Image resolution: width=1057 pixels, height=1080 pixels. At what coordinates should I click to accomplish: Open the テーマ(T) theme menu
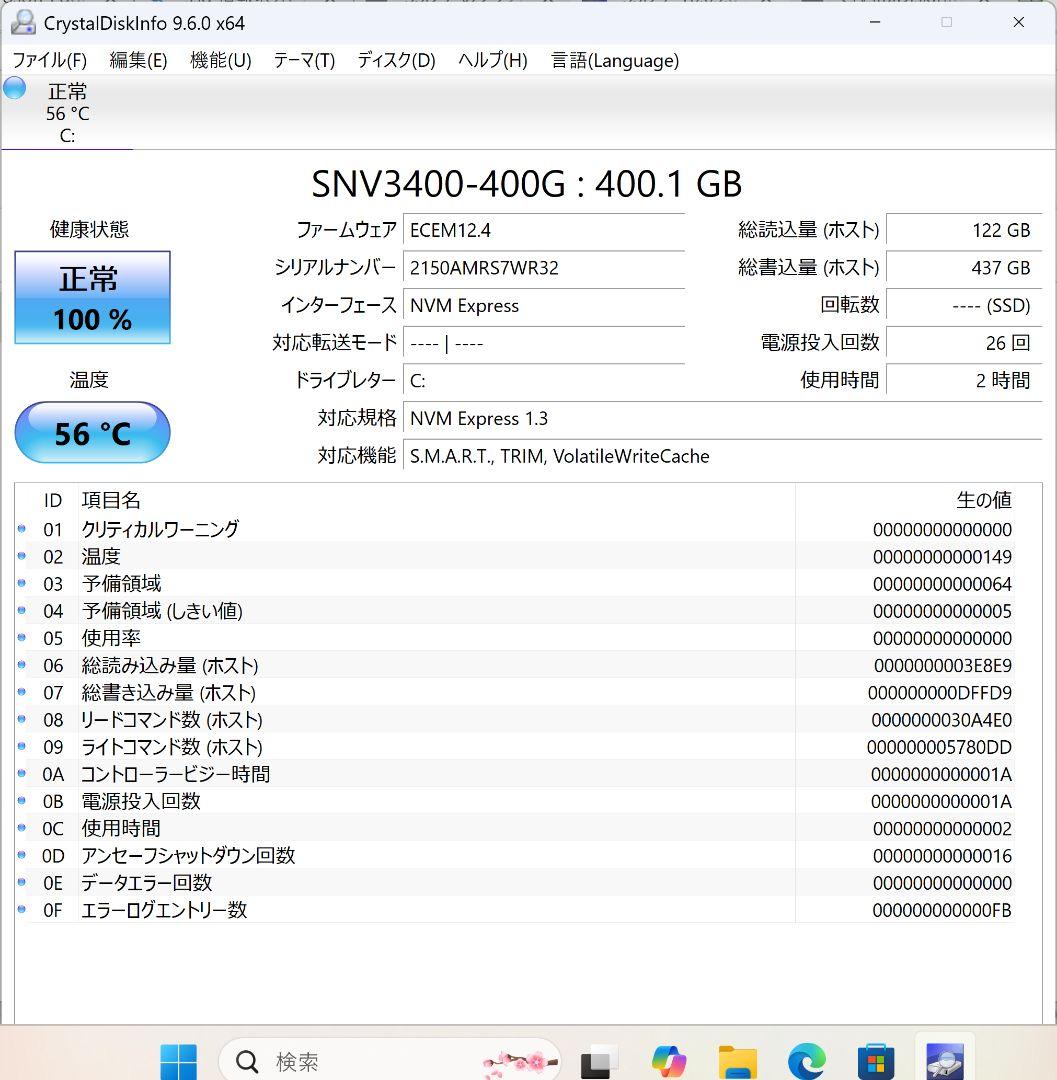(x=303, y=60)
